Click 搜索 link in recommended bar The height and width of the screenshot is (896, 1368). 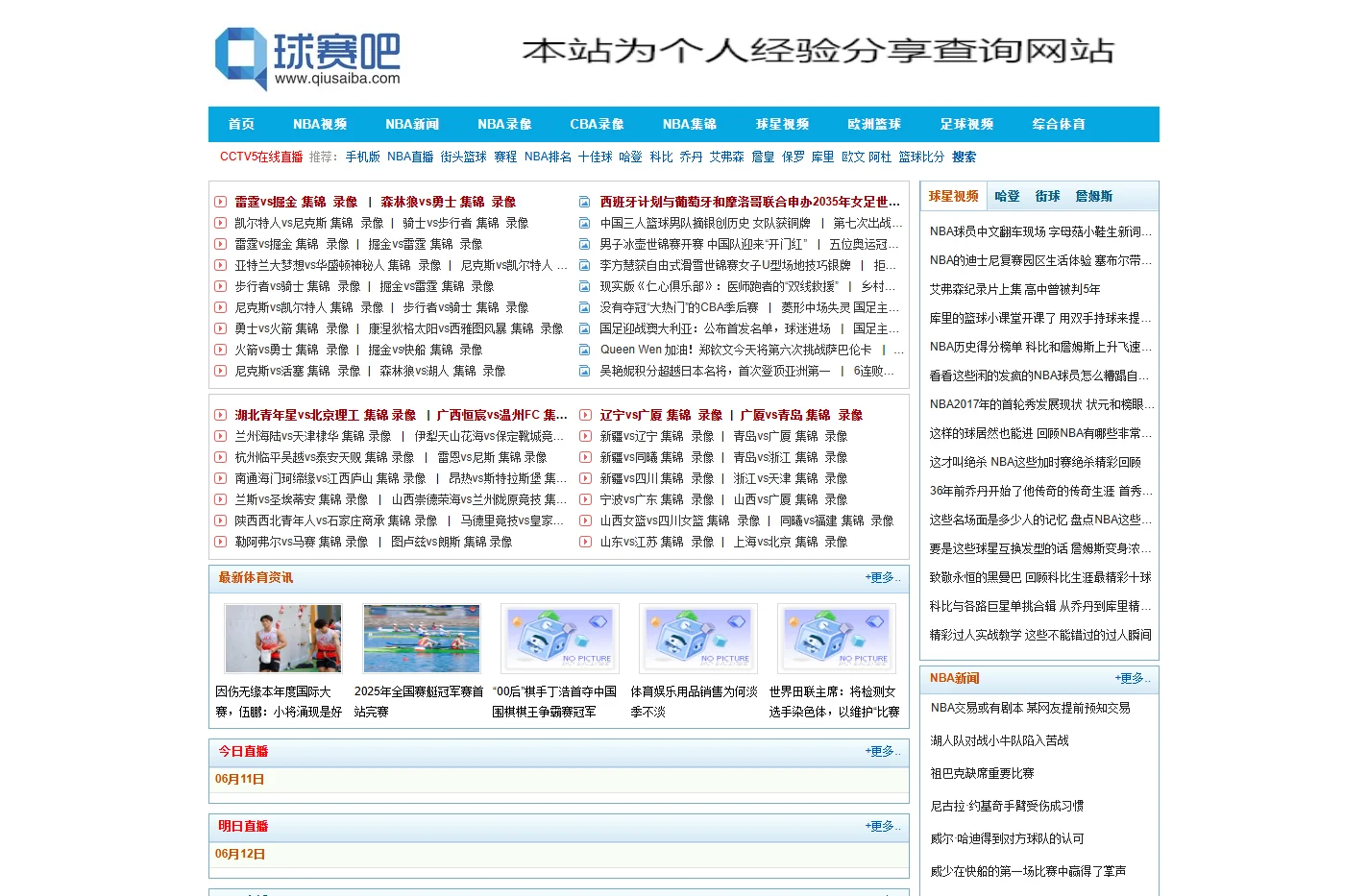[964, 157]
